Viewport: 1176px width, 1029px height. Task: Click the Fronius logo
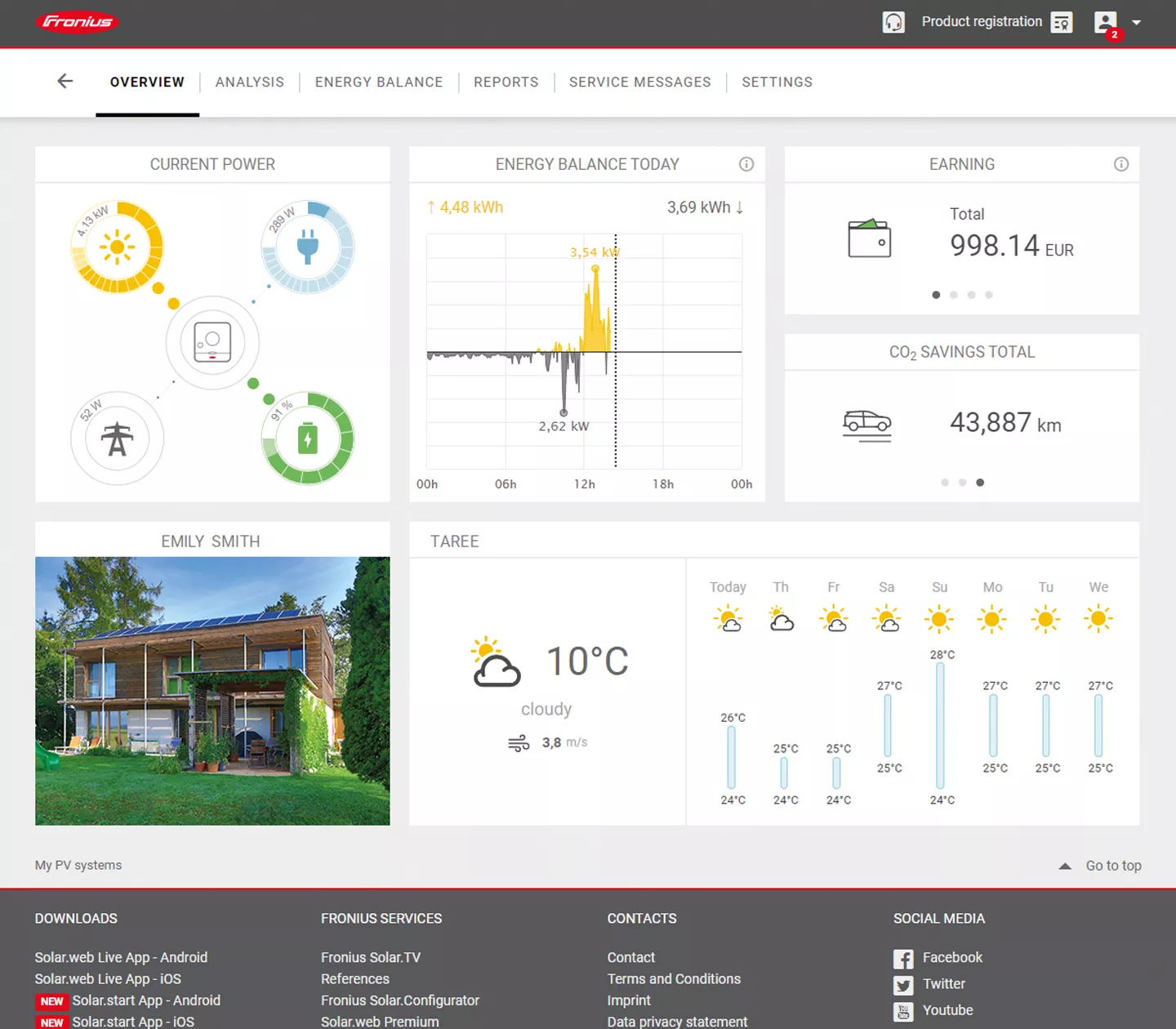pyautogui.click(x=78, y=22)
